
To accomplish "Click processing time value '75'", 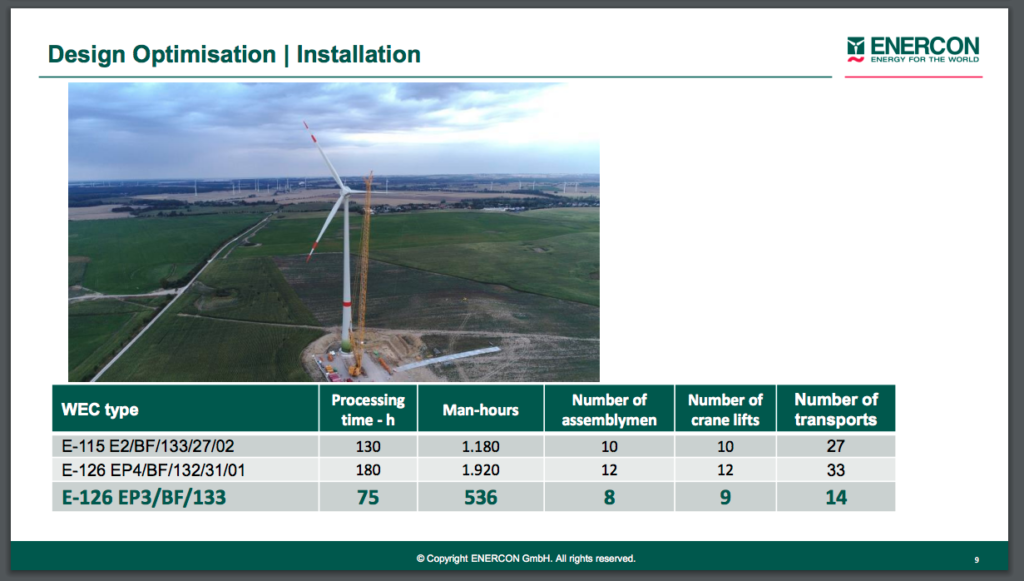I will click(x=368, y=497).
